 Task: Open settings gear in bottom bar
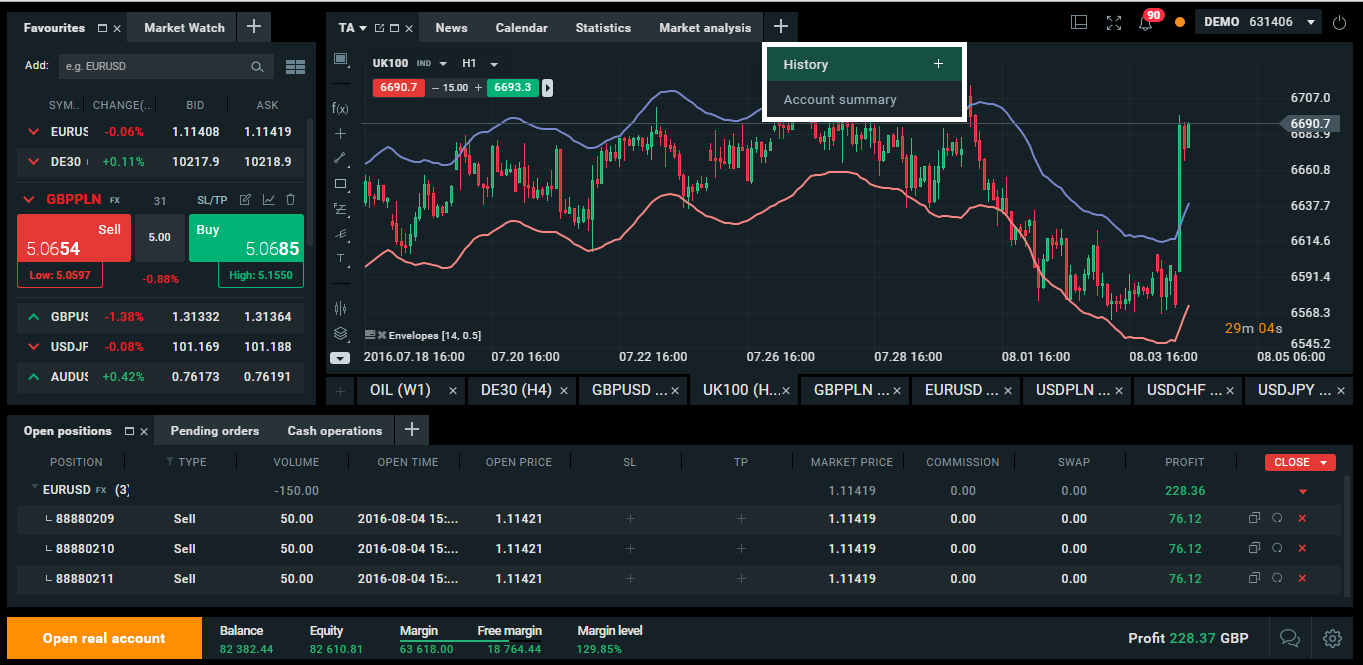pos(1332,638)
